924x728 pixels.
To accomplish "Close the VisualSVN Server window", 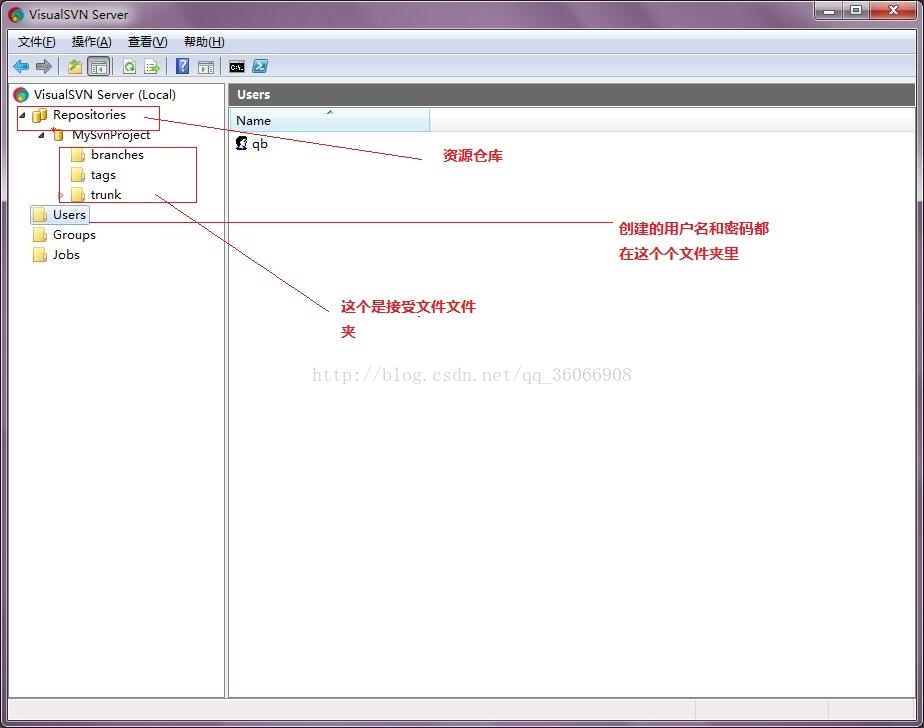I will click(893, 11).
